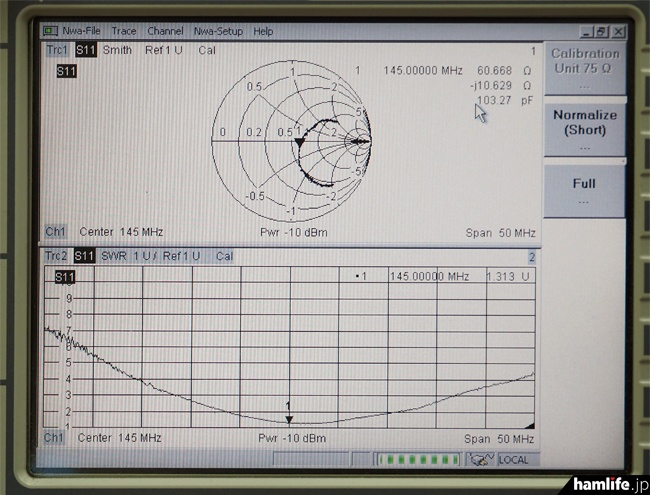The height and width of the screenshot is (495, 650).
Task: Select marker 1 triangle on the Smith chart
Action: (299, 143)
